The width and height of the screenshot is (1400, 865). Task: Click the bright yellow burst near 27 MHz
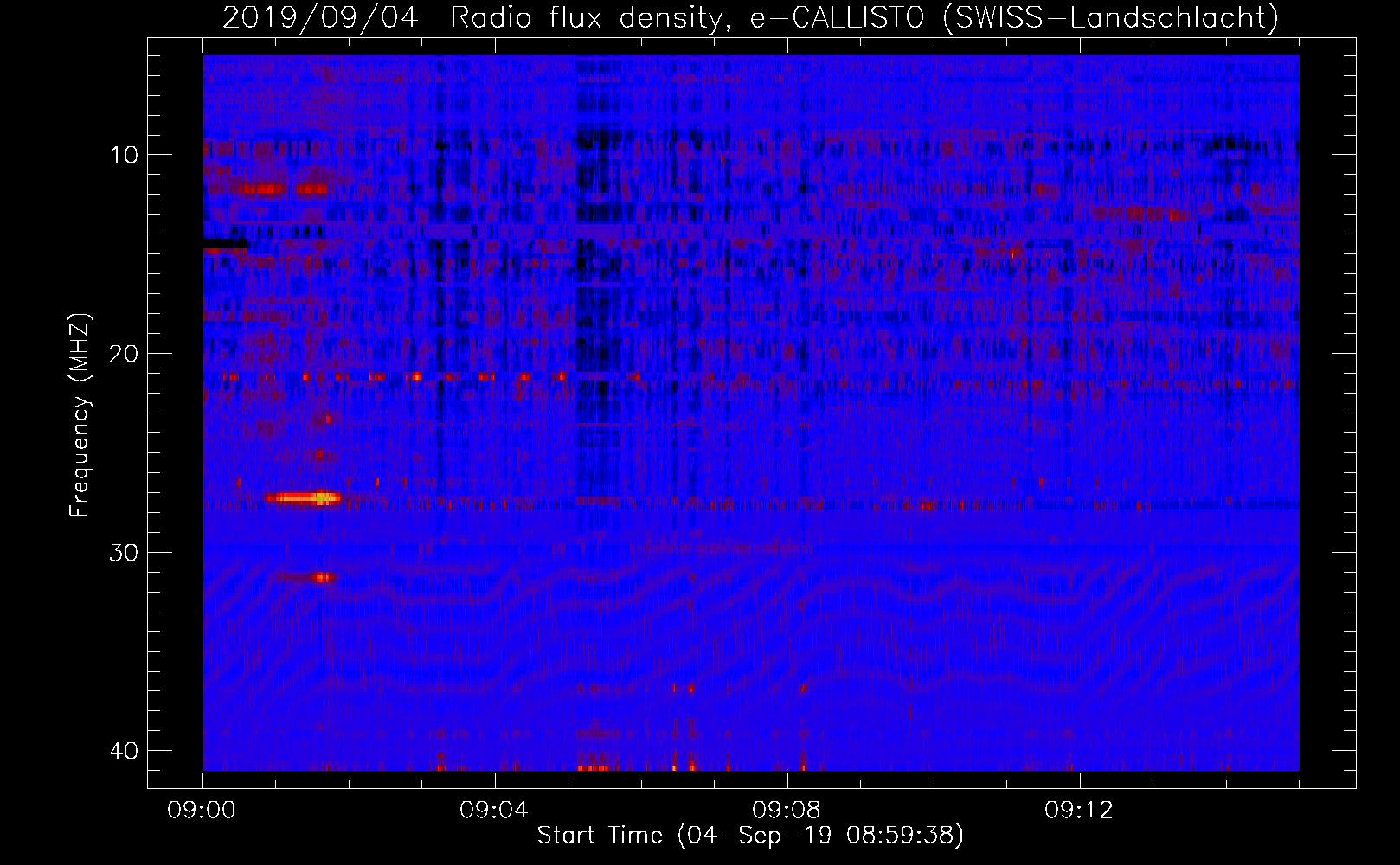point(303,497)
